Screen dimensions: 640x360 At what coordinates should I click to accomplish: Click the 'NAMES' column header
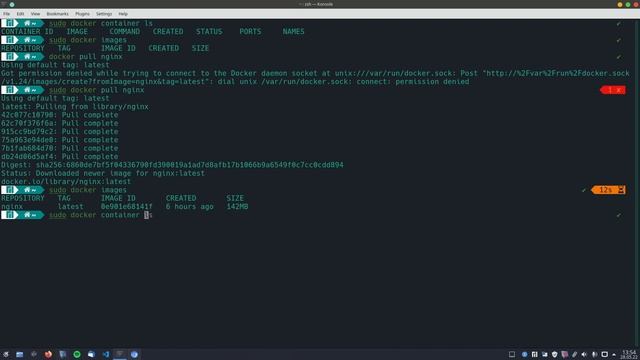tap(293, 31)
